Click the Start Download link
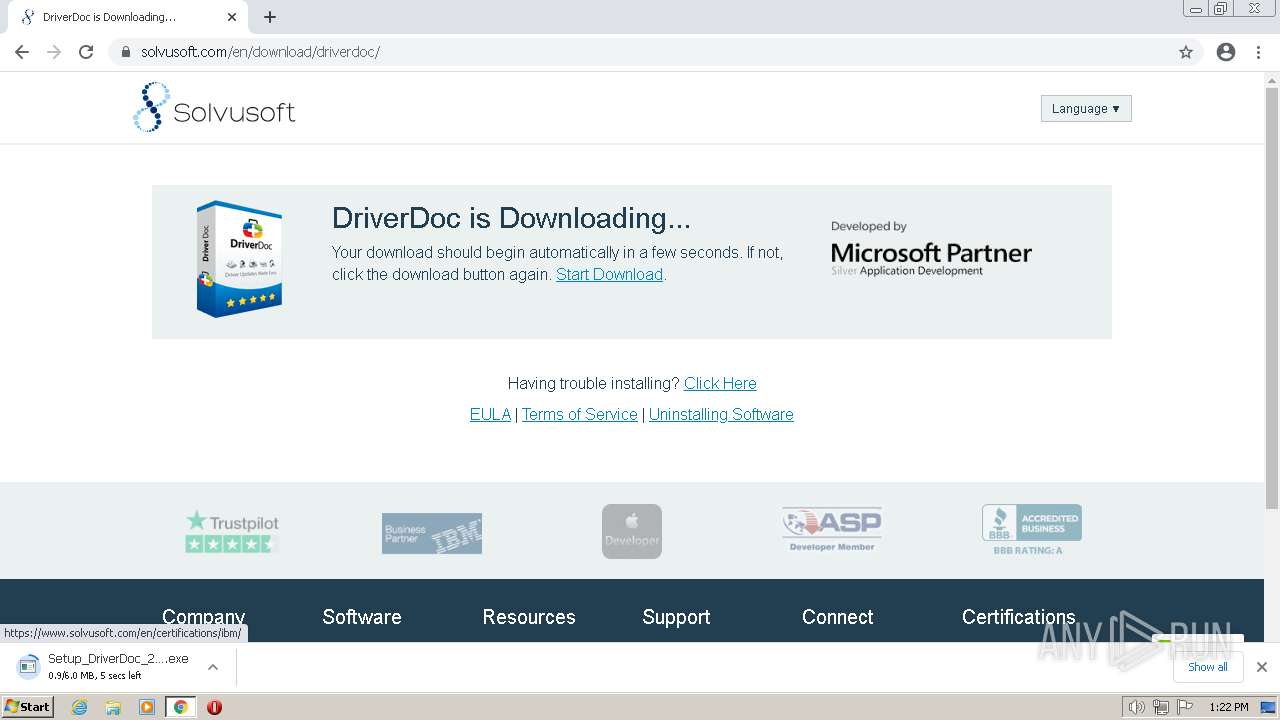Screen dimensions: 1280x720 (x=609, y=274)
